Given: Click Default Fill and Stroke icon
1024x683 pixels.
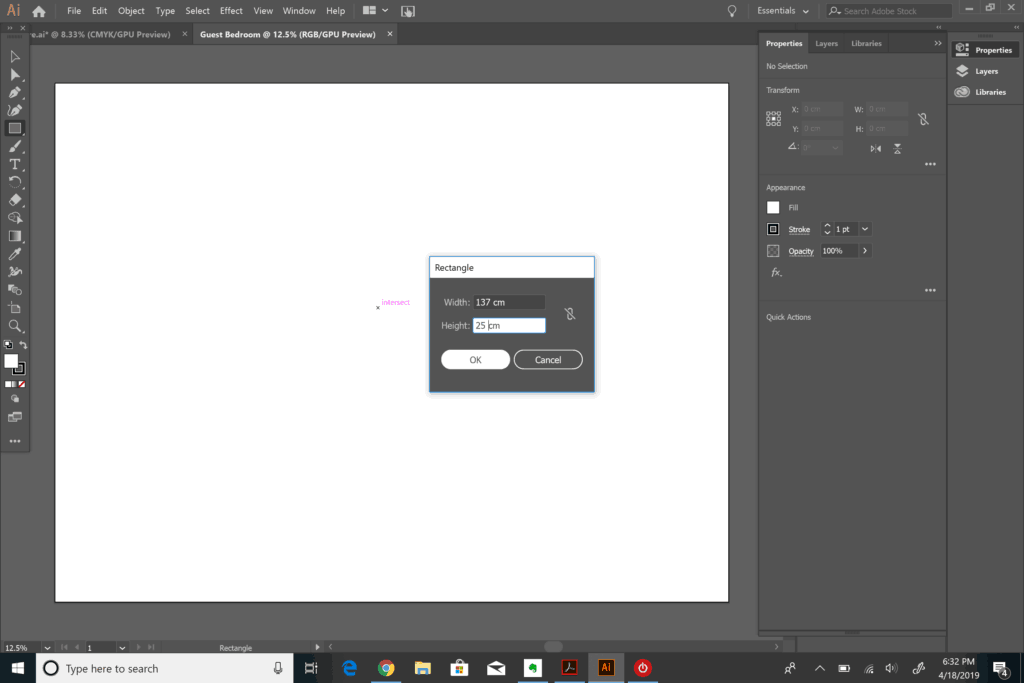Looking at the screenshot, I should point(8,345).
